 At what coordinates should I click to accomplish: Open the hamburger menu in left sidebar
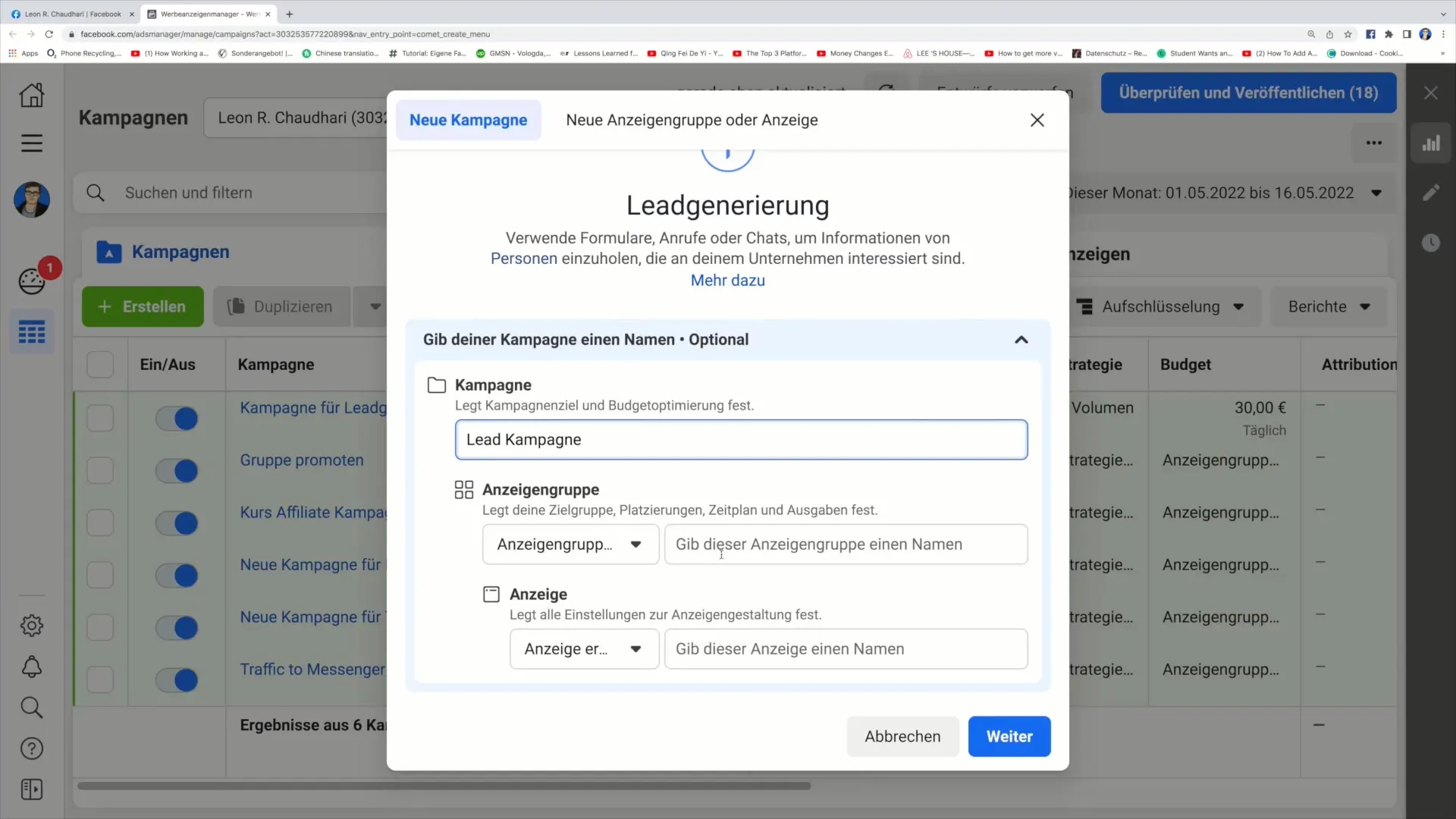click(x=31, y=143)
